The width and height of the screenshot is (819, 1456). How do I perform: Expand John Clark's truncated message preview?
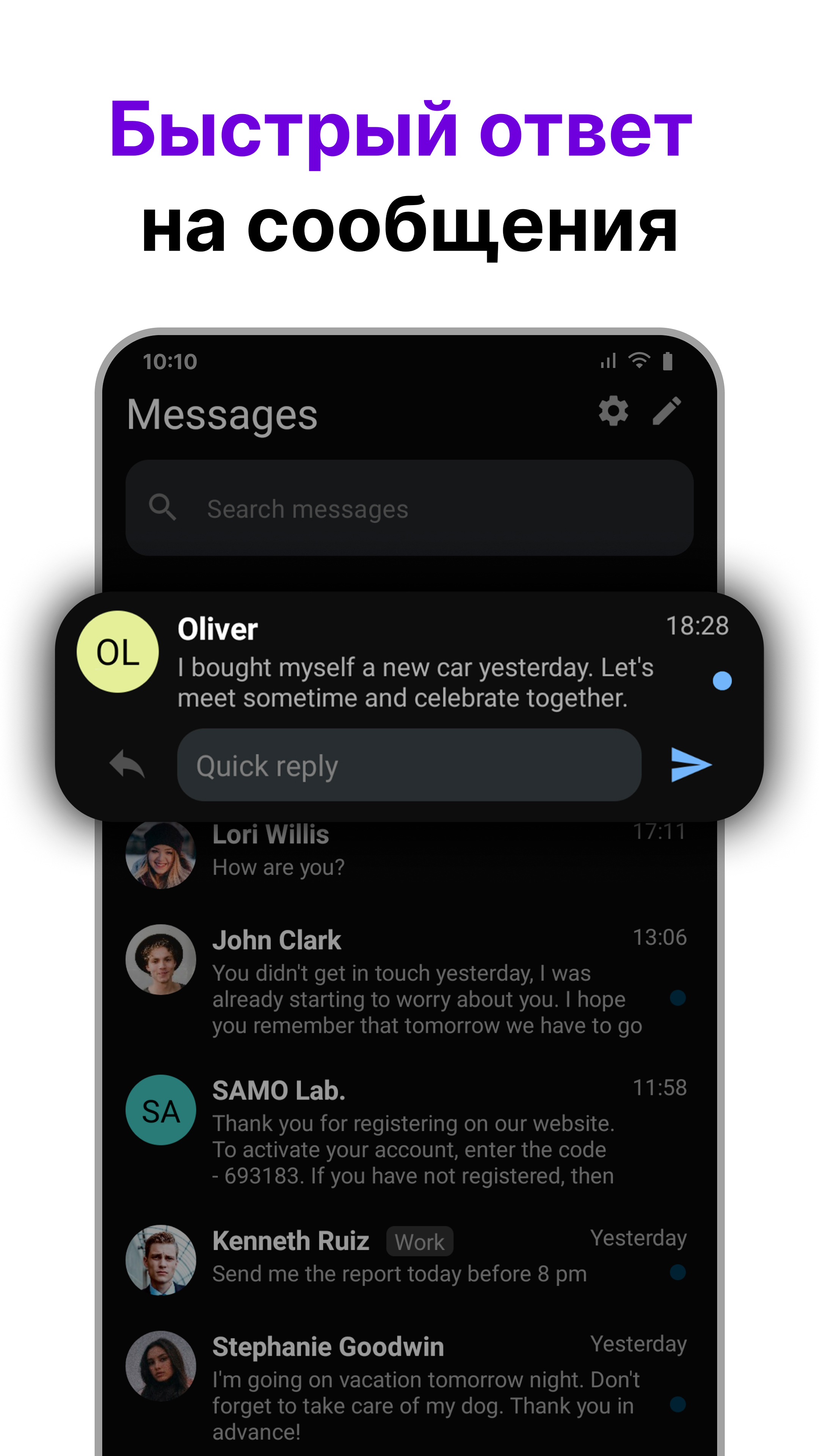point(409,981)
